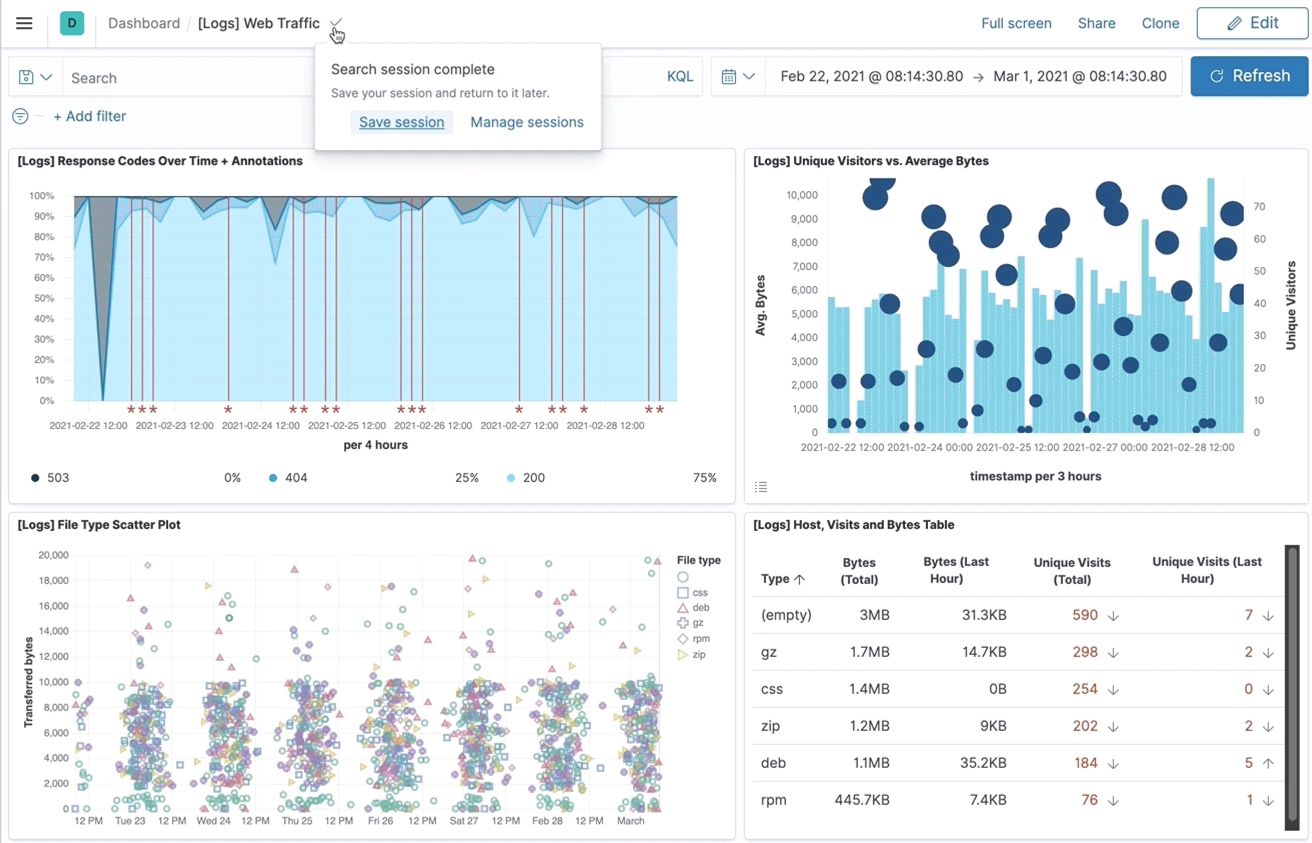Click the green D space avatar
The width and height of the screenshot is (1312, 843).
click(x=72, y=23)
